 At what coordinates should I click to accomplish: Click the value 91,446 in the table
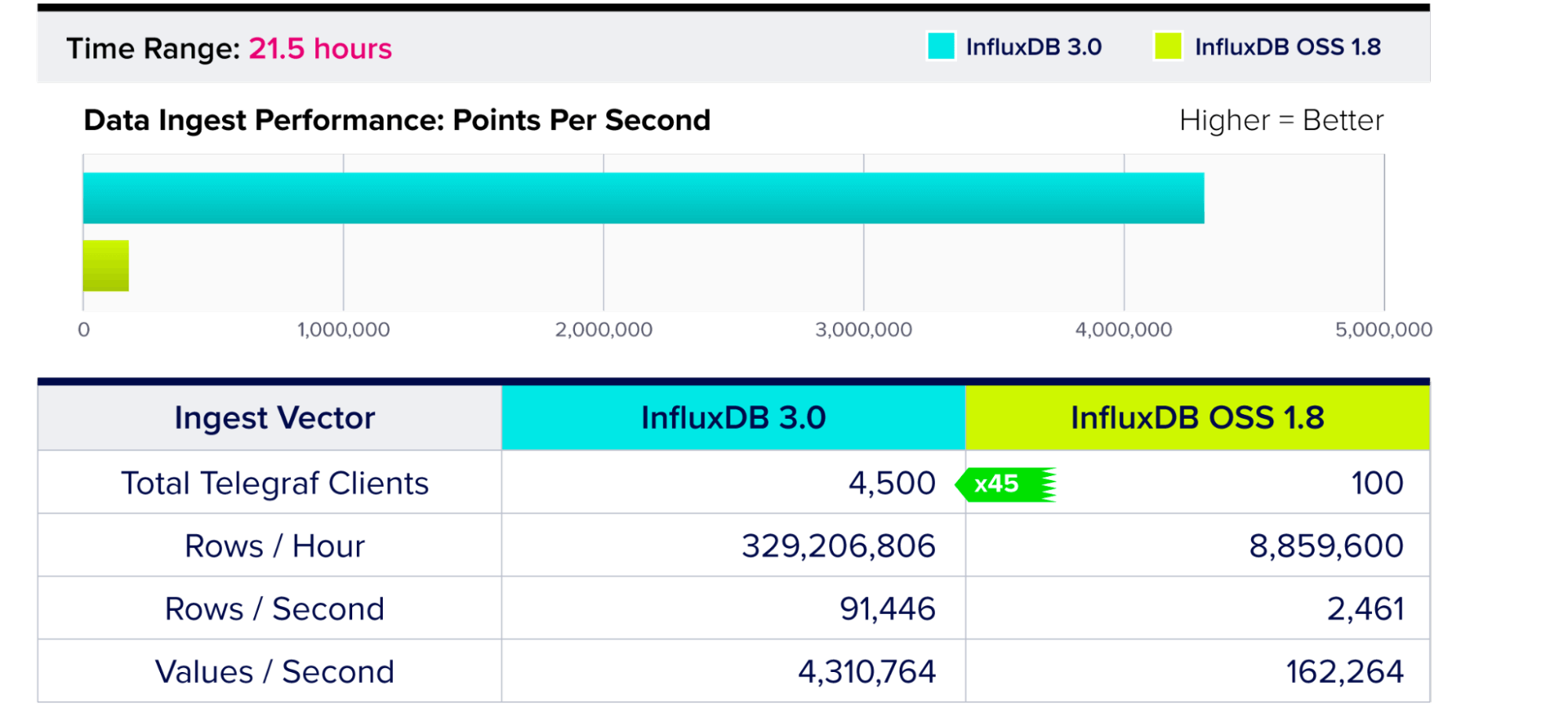coord(888,609)
